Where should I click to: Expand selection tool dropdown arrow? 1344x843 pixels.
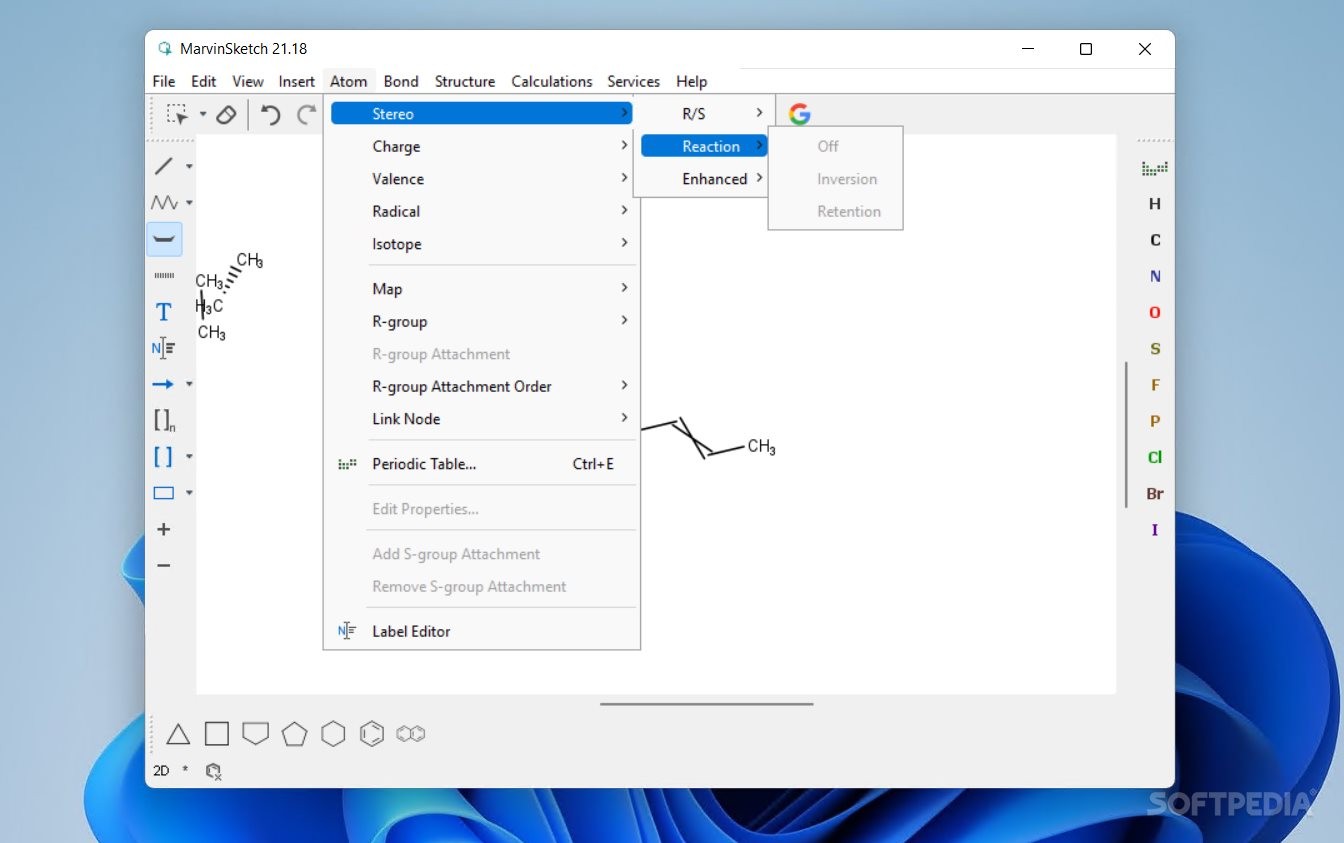coord(202,114)
